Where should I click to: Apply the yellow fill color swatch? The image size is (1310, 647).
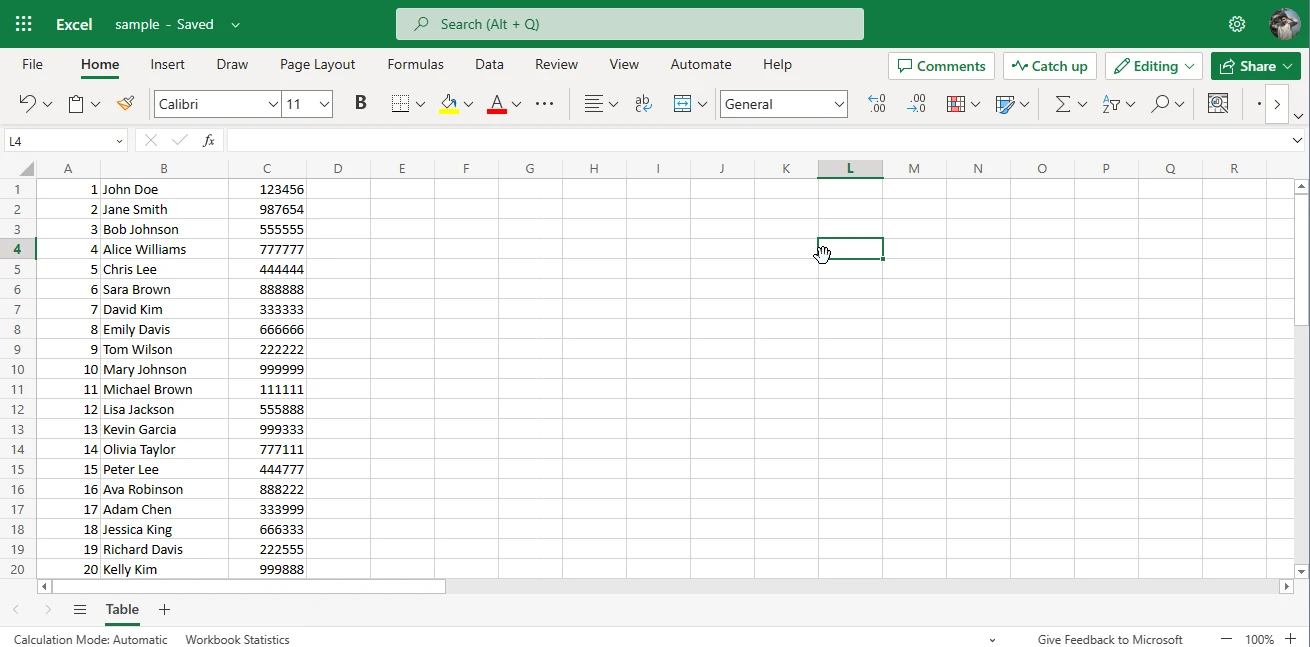pos(448,104)
